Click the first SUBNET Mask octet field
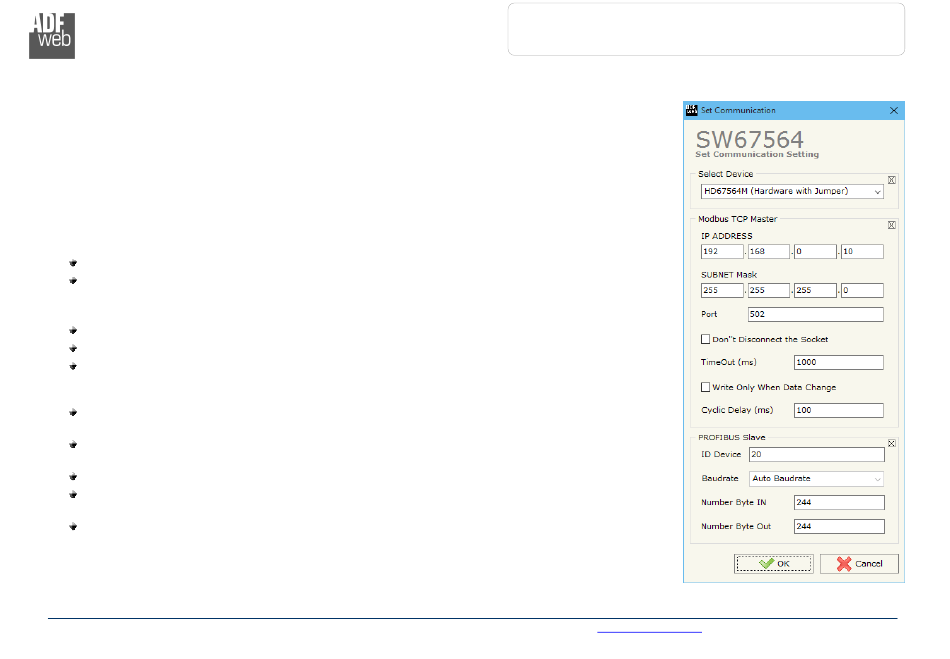Screen dimensions: 950x659 [722, 291]
